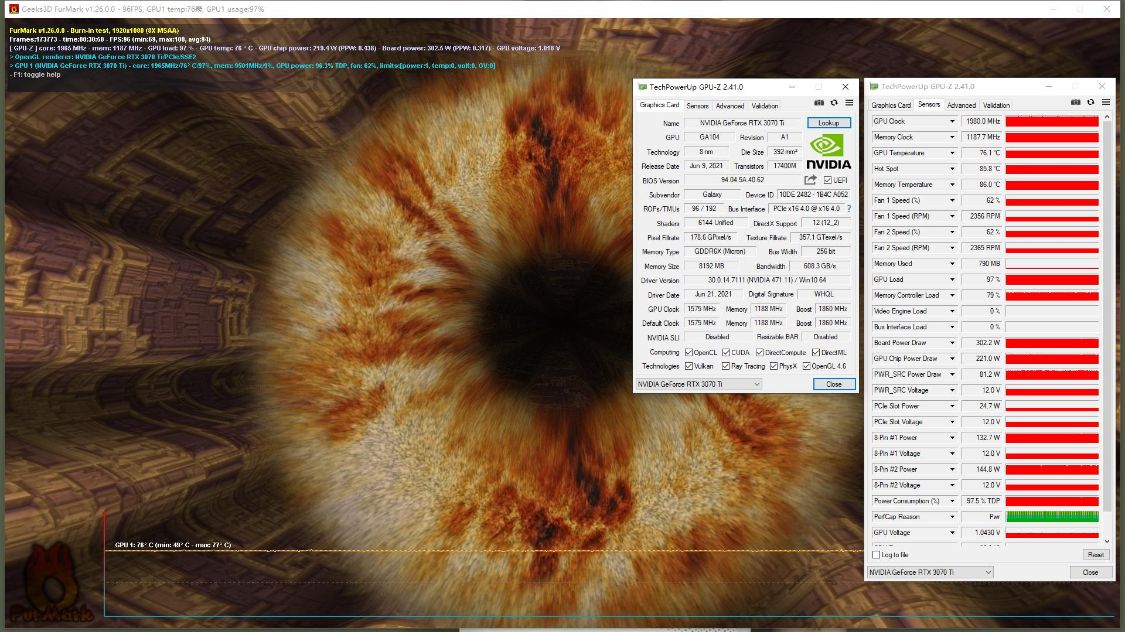Open the GPU Temperature sensor dropdown arrow
The height and width of the screenshot is (632, 1125).
[952, 153]
